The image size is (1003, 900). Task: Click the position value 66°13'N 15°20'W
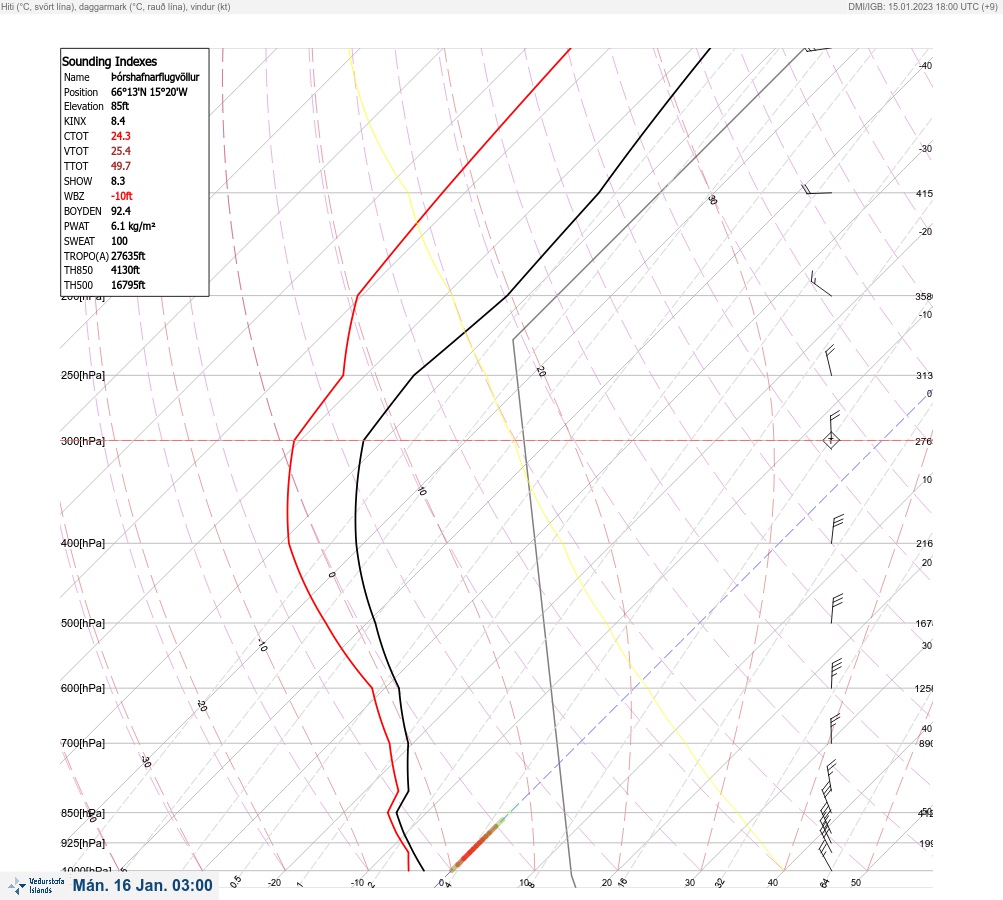pos(149,92)
